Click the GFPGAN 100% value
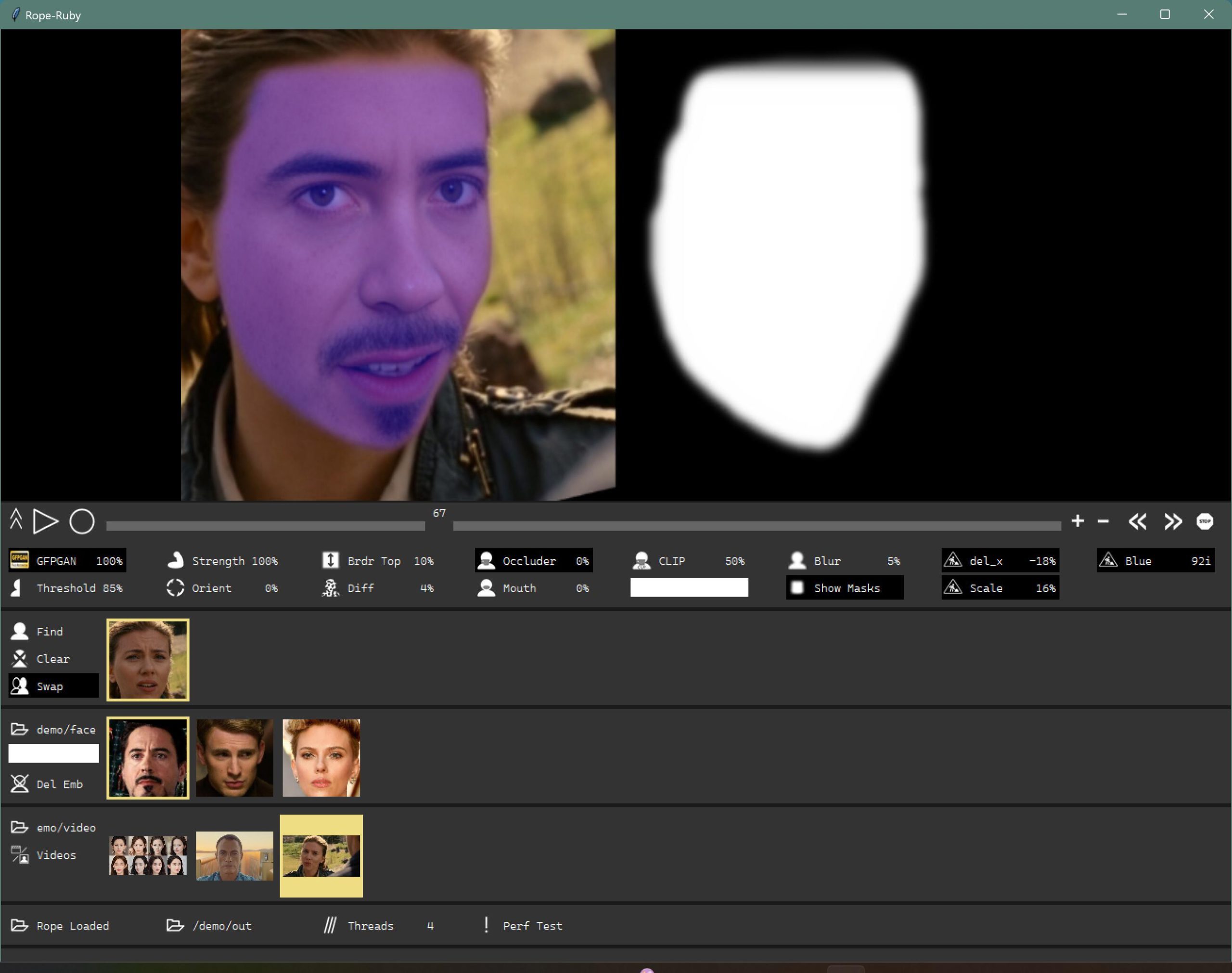 [109, 561]
